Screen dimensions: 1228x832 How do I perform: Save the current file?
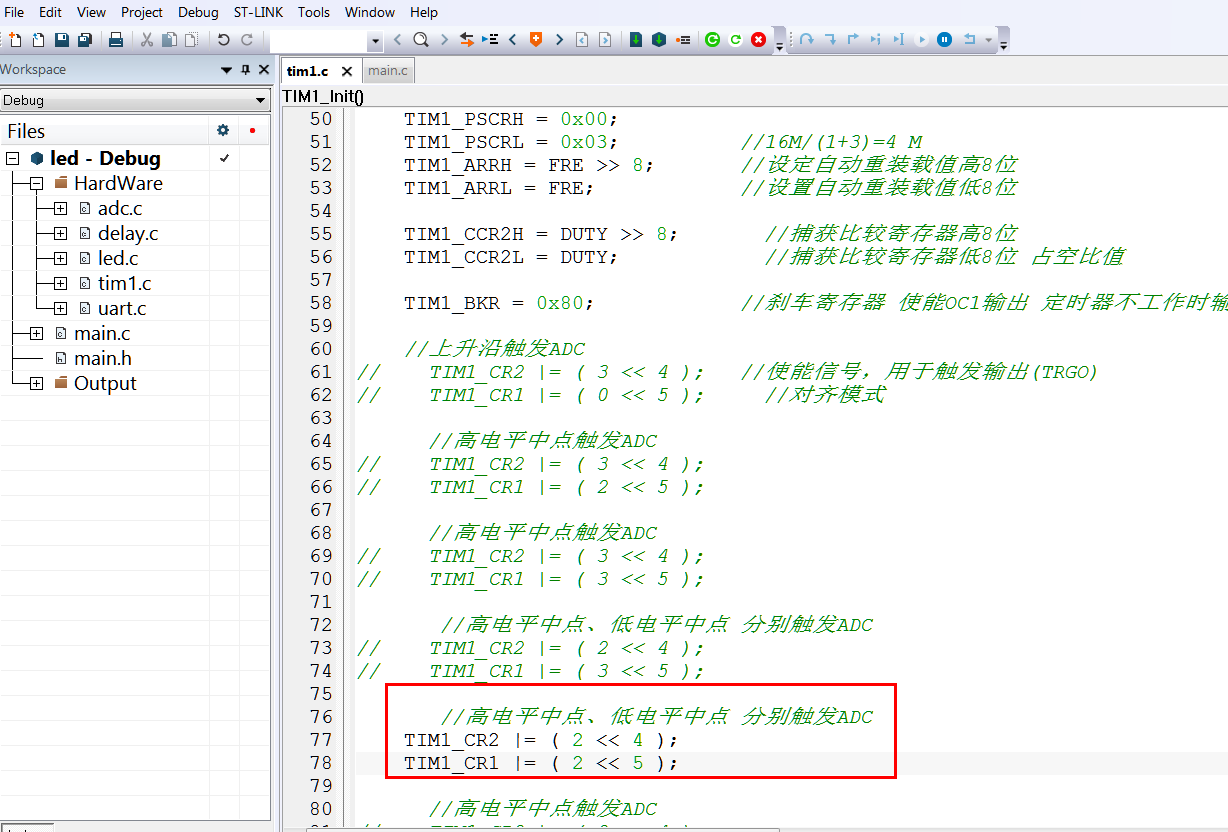[62, 40]
